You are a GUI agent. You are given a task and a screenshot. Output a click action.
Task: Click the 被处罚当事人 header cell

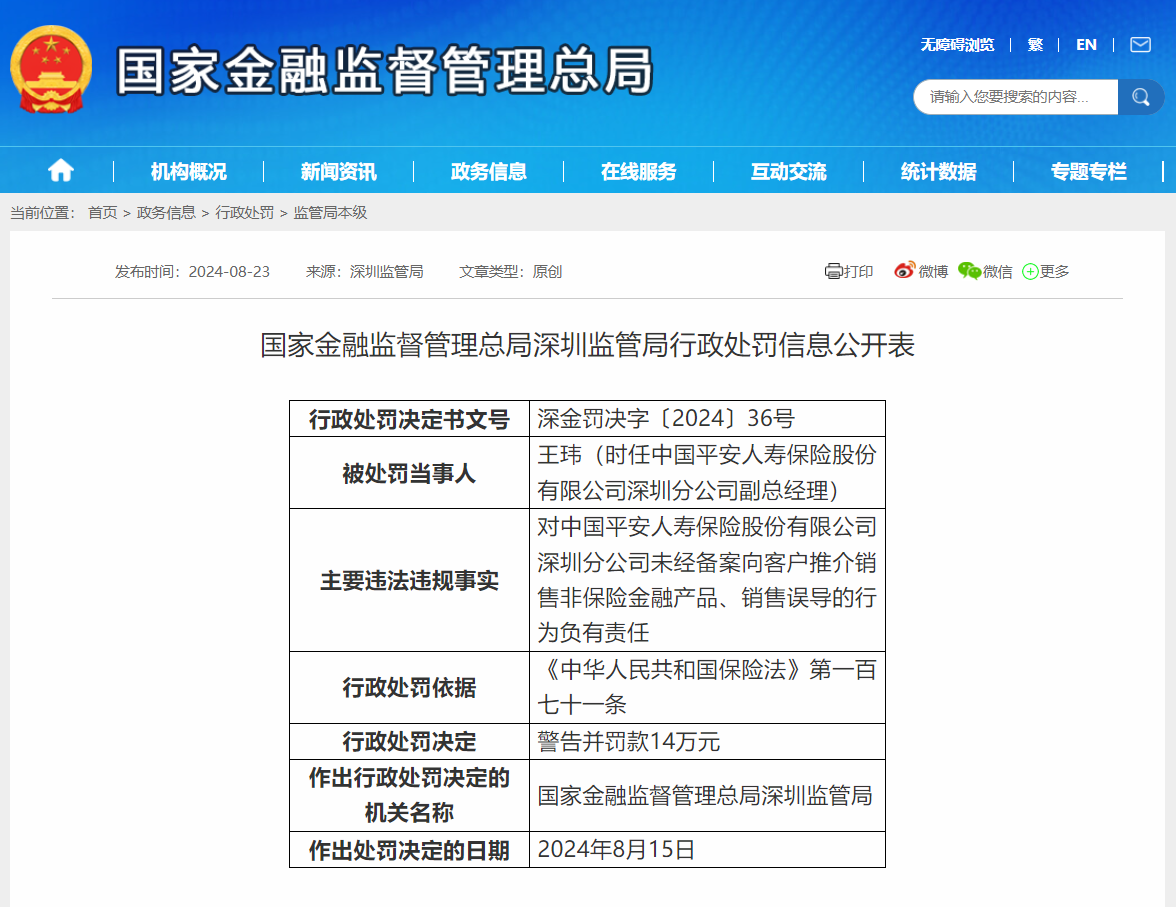coord(410,473)
